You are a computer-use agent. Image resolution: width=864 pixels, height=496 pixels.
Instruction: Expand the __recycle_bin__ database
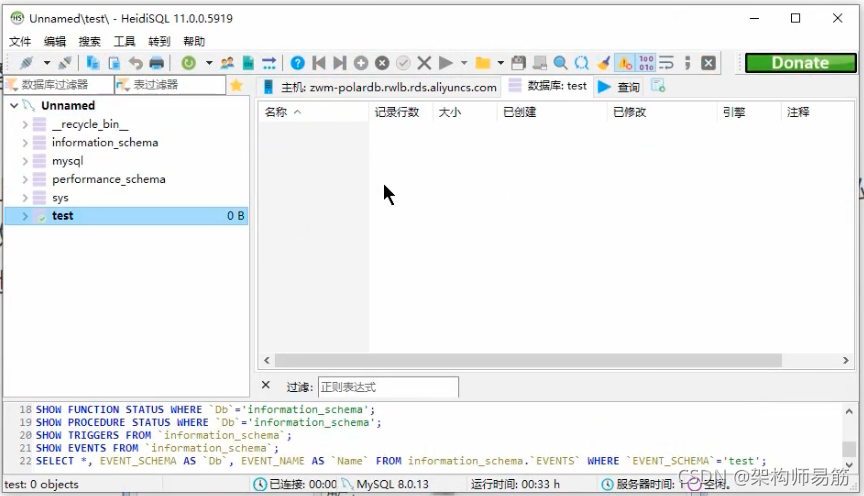point(25,125)
